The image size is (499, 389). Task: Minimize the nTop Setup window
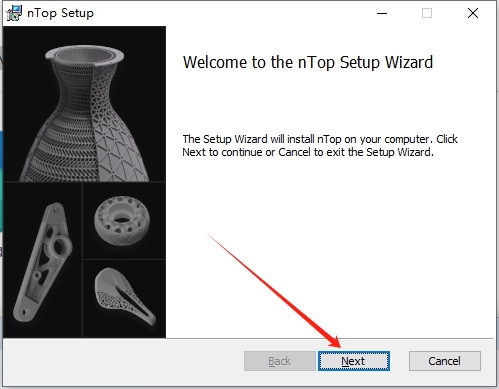tap(382, 13)
